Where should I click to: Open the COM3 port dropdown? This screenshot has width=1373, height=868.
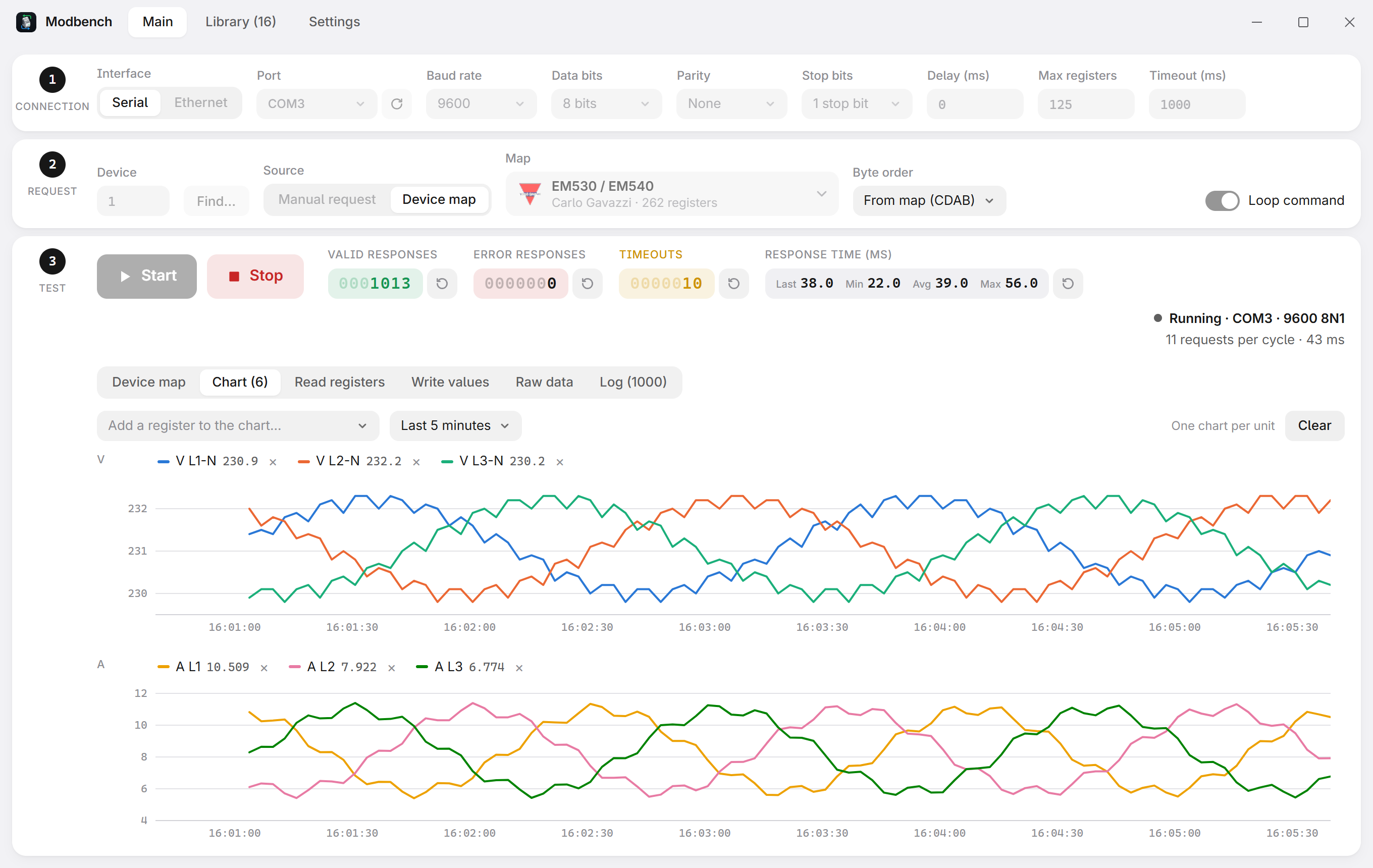(x=316, y=104)
